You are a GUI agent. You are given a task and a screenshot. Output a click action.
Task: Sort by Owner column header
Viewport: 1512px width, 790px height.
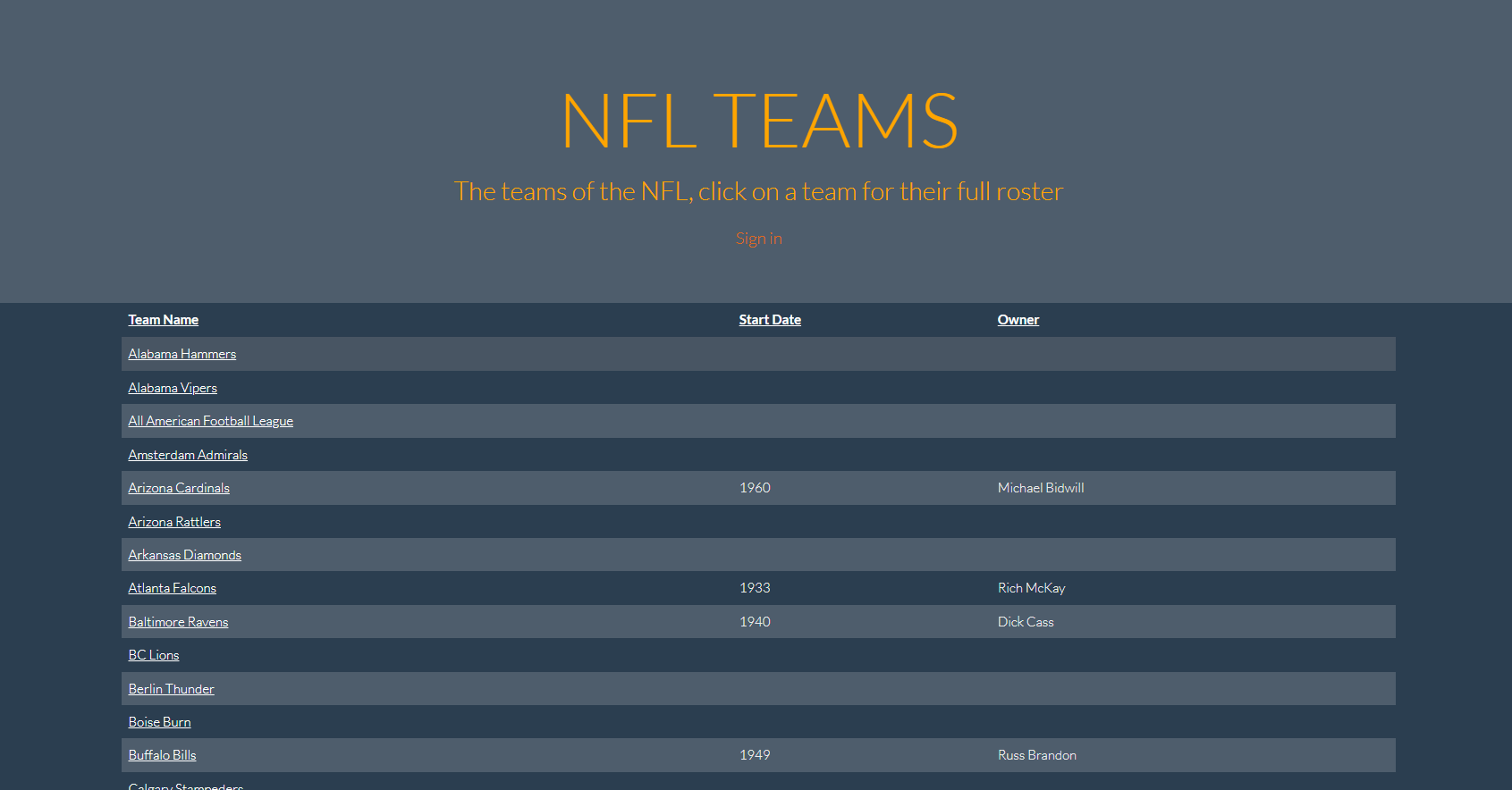1018,320
